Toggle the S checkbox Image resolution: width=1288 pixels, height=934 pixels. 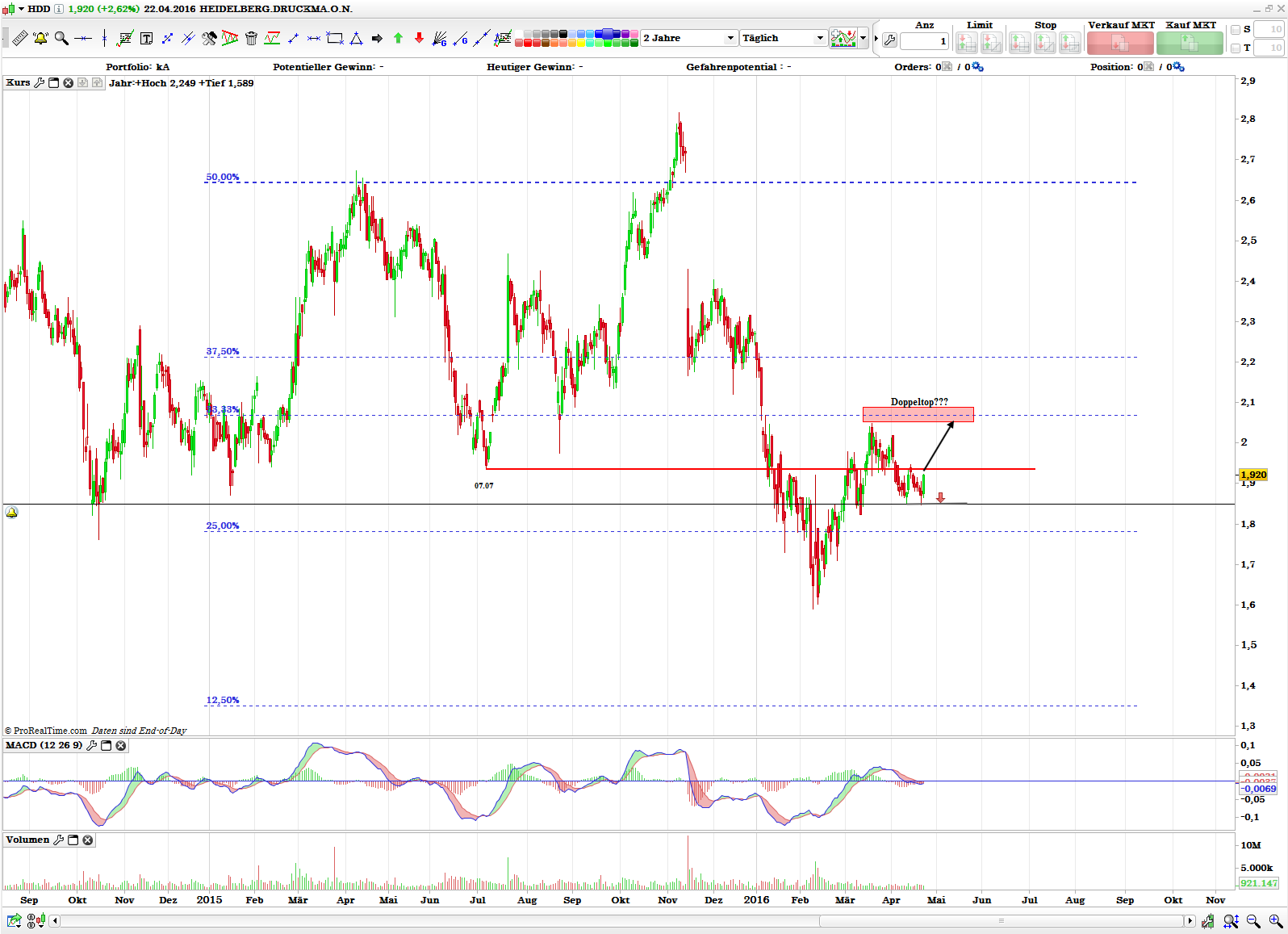[1235, 30]
